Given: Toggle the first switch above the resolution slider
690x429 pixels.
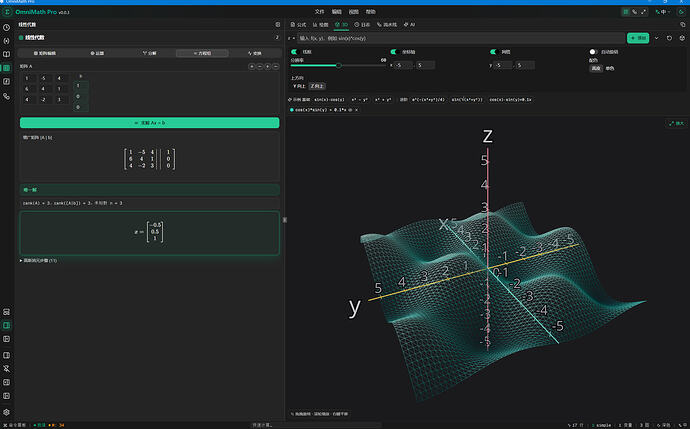Looking at the screenshot, I should pyautogui.click(x=294, y=52).
